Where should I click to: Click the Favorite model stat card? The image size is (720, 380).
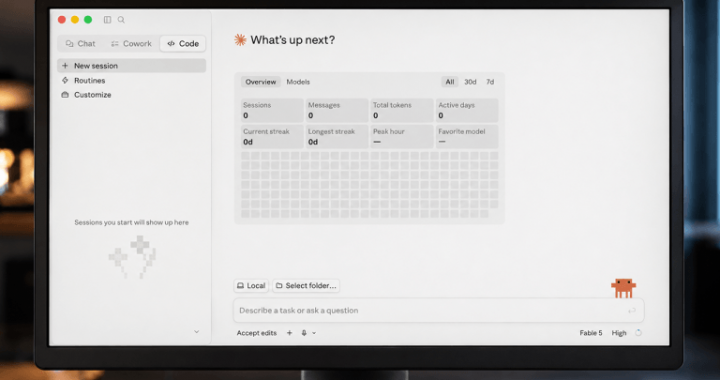point(467,136)
